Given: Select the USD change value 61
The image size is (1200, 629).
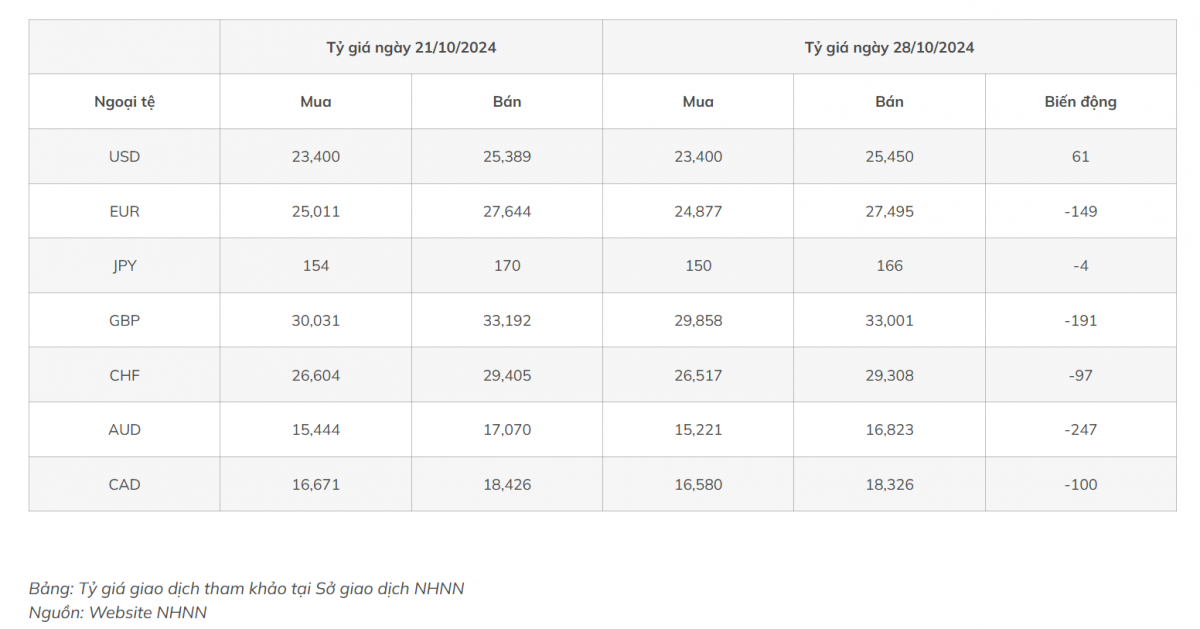Looking at the screenshot, I should click(x=1081, y=157).
